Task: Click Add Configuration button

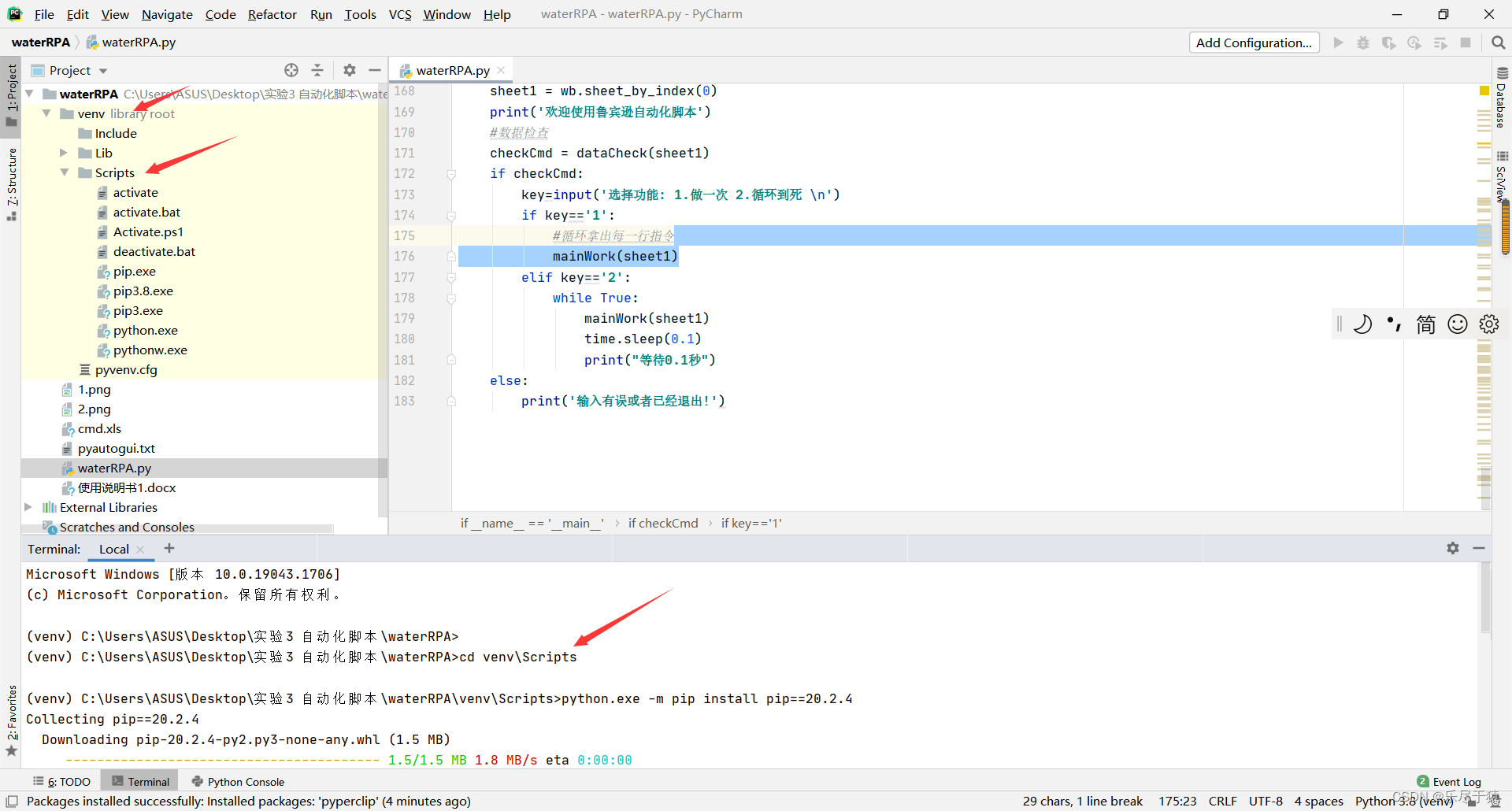Action: 1254,43
